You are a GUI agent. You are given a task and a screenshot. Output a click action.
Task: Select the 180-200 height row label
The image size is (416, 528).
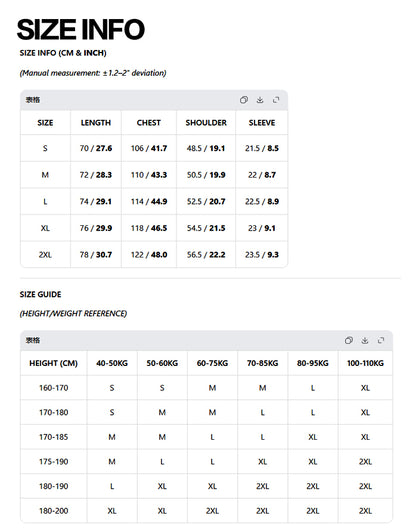(x=54, y=510)
